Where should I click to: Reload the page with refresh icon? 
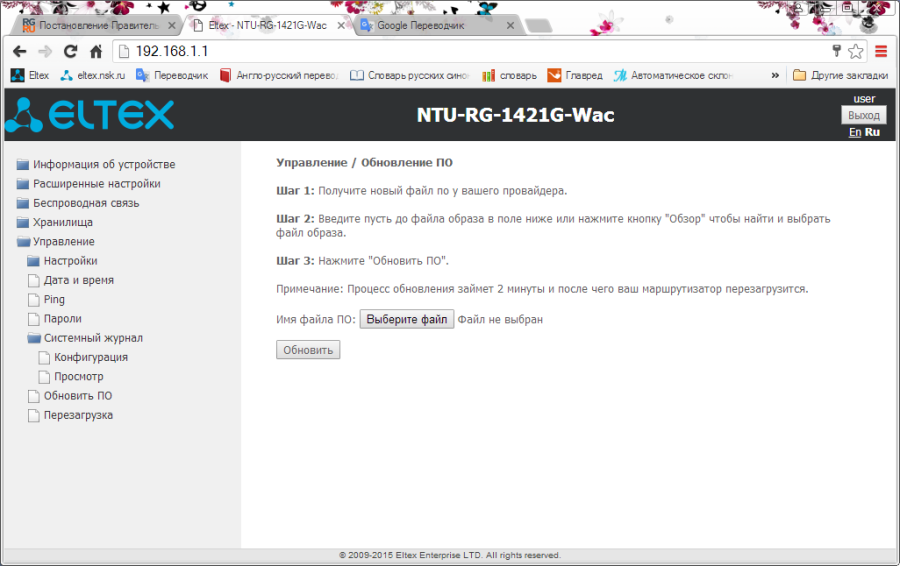point(70,52)
